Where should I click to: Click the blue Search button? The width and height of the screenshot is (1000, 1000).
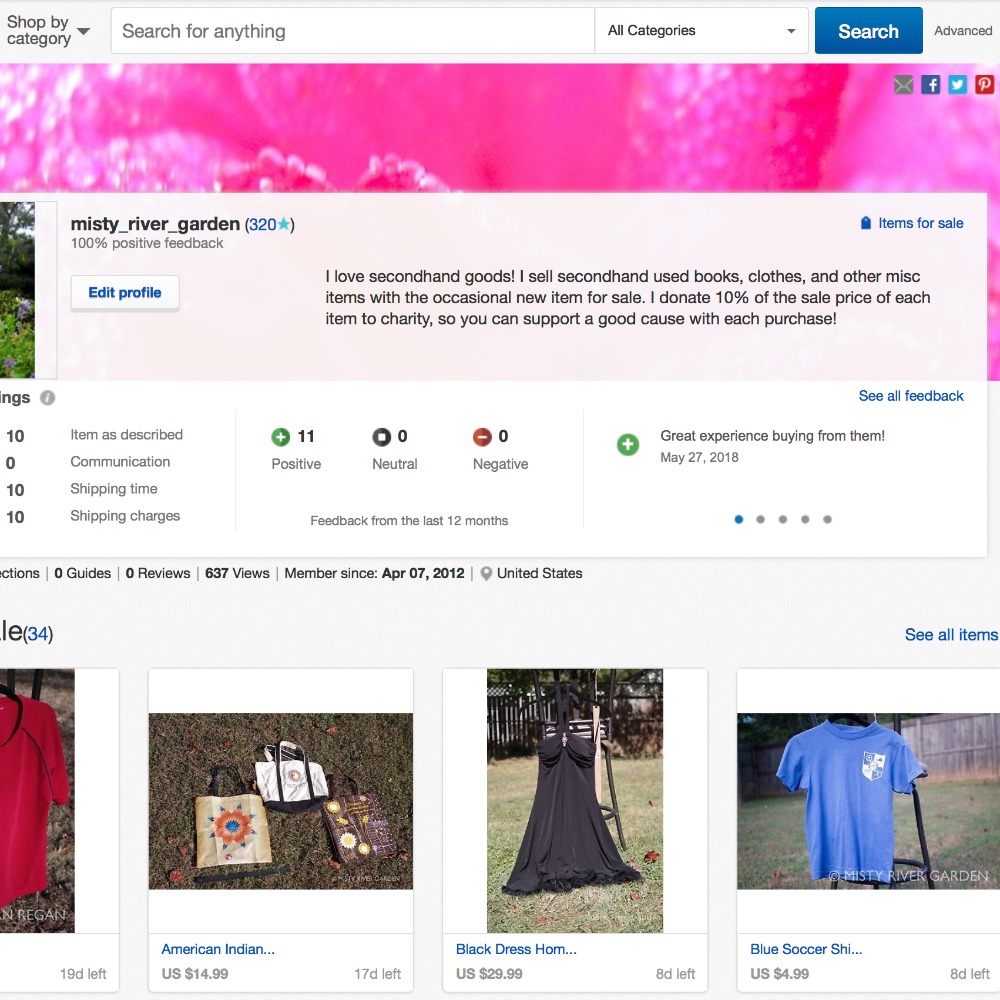click(869, 31)
